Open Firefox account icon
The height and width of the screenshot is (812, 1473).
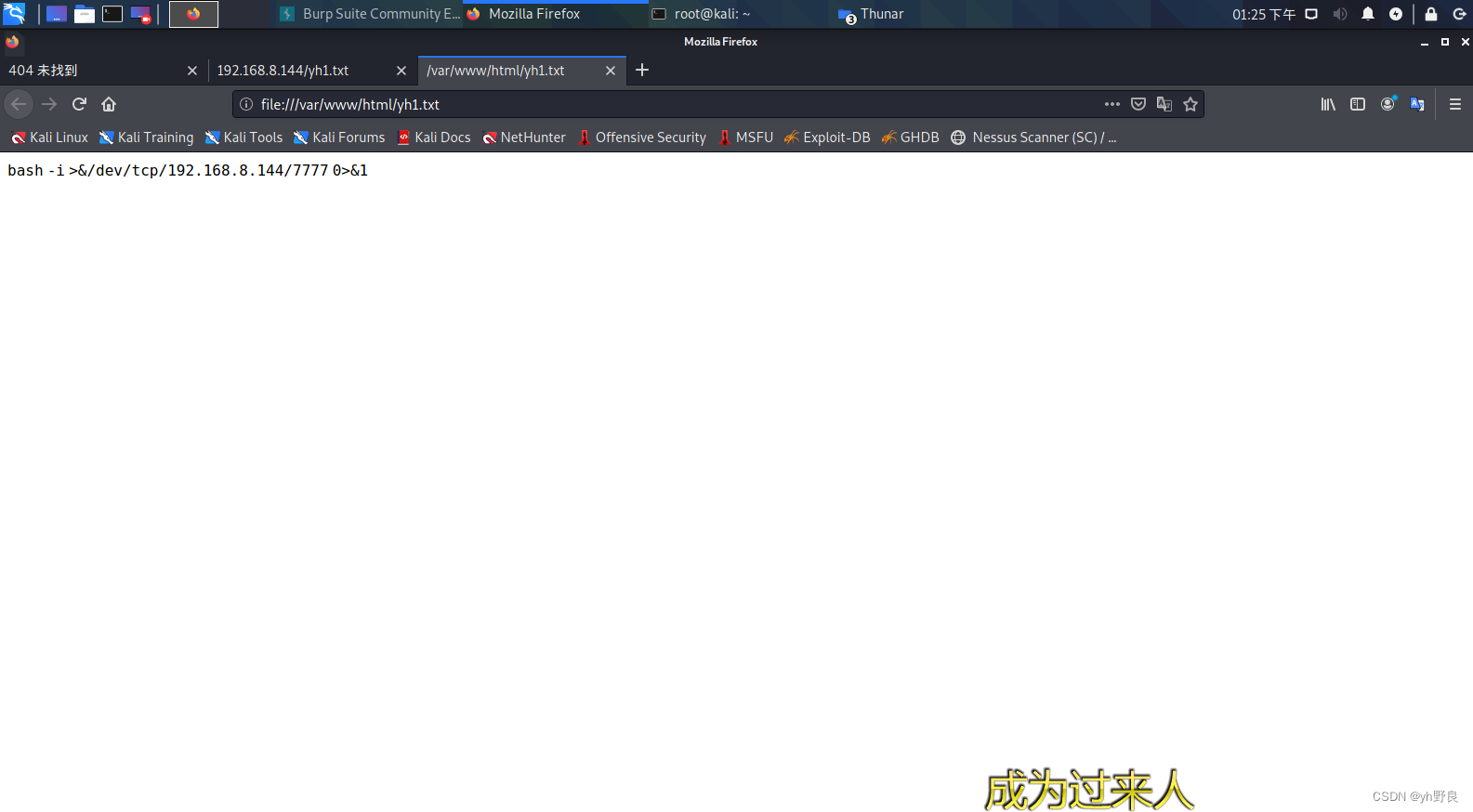tap(1388, 104)
